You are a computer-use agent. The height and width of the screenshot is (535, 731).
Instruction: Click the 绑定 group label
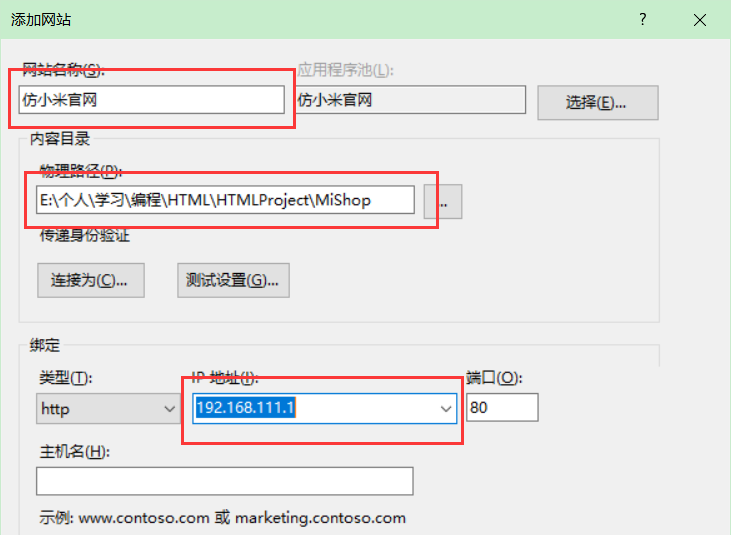coord(45,345)
